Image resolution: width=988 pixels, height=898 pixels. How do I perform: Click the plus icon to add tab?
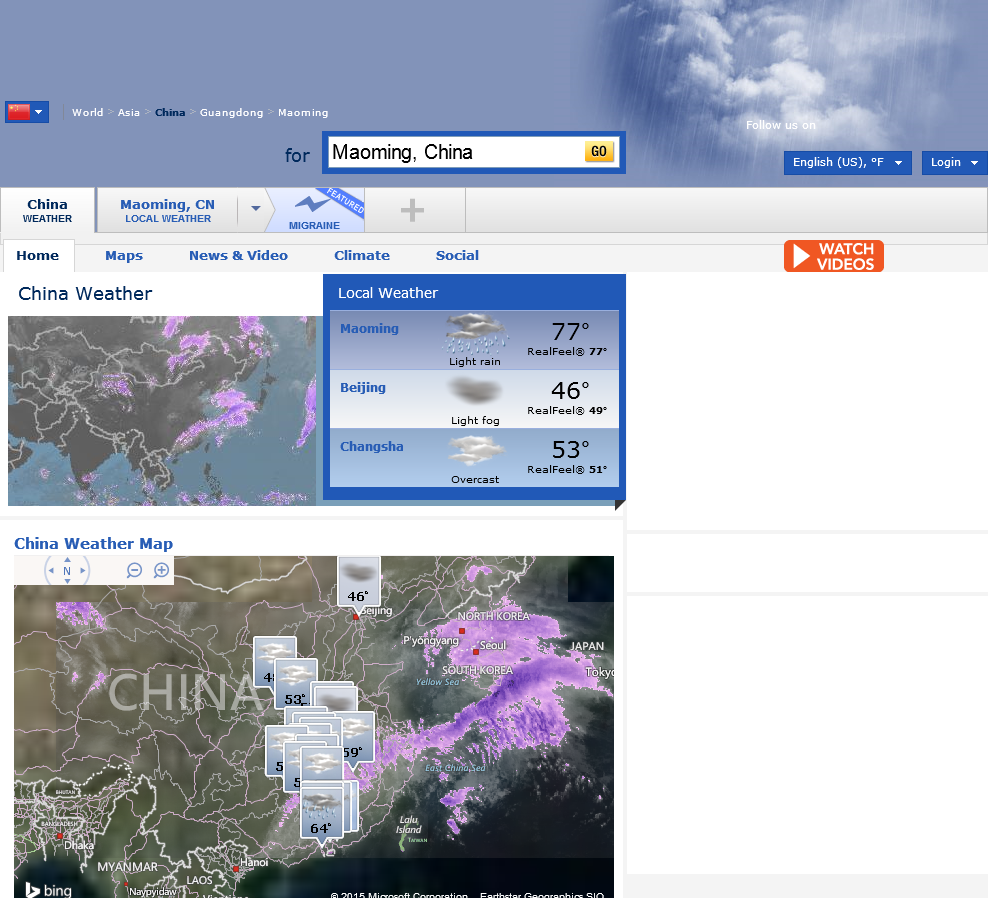[412, 210]
